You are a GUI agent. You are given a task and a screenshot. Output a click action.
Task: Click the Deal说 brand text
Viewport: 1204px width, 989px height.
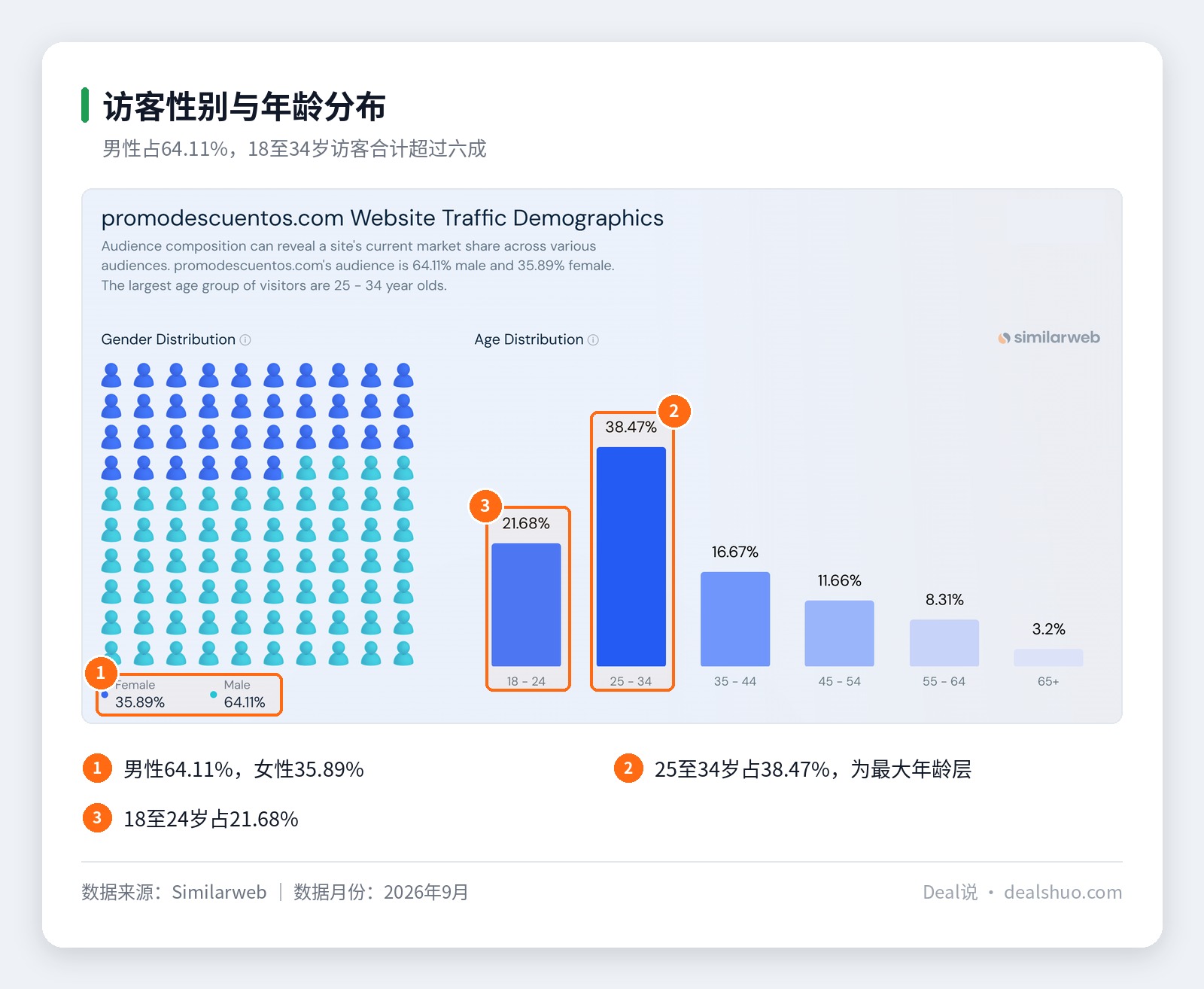click(950, 892)
